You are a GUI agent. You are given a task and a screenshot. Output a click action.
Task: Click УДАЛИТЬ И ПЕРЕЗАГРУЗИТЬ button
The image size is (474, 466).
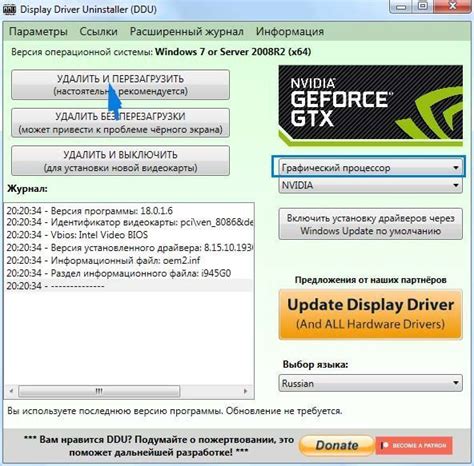120,85
